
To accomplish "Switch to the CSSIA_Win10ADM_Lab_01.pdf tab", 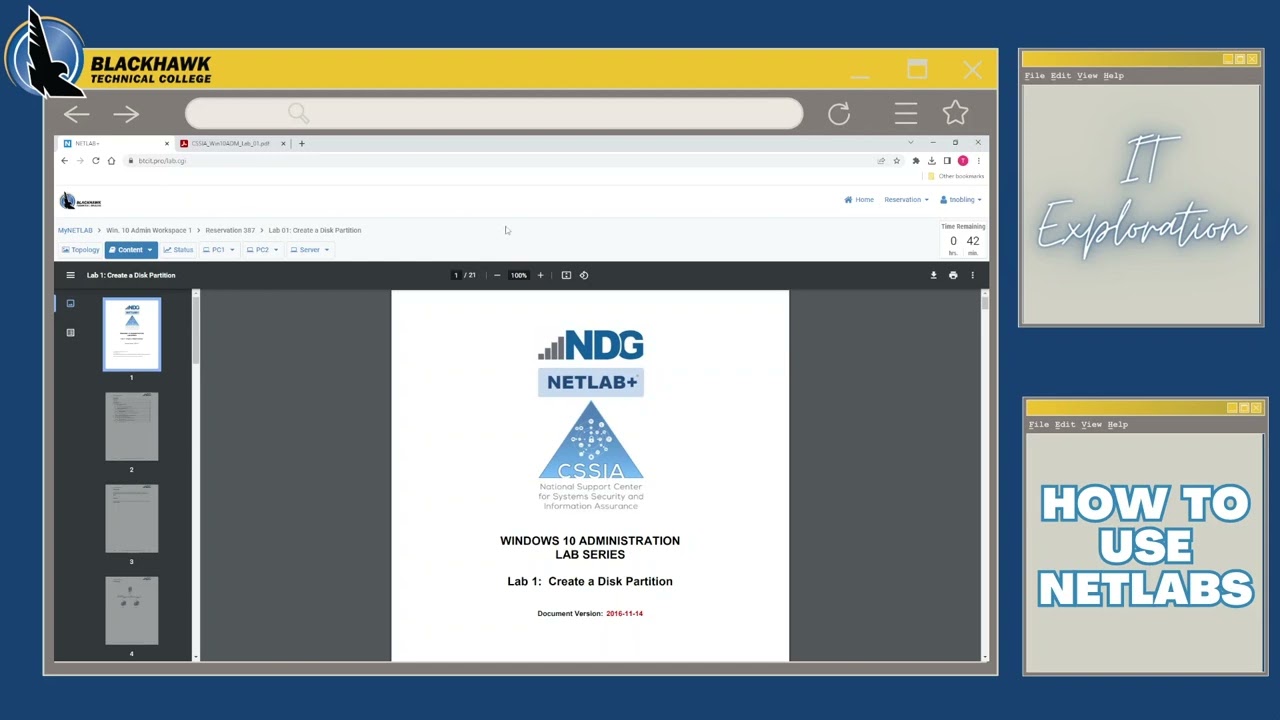I will [230, 143].
